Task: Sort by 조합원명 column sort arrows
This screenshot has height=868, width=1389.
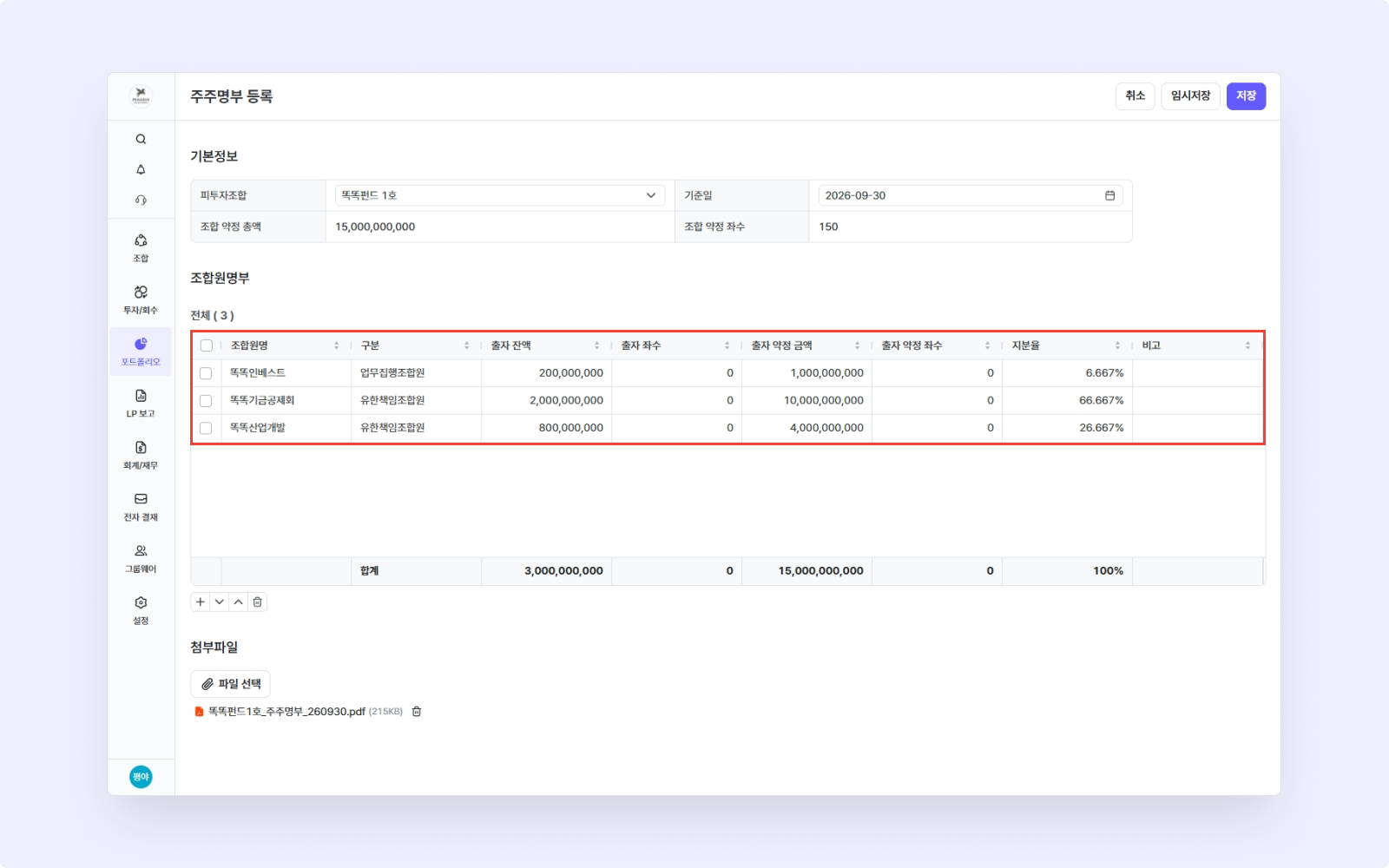Action: tap(337, 345)
